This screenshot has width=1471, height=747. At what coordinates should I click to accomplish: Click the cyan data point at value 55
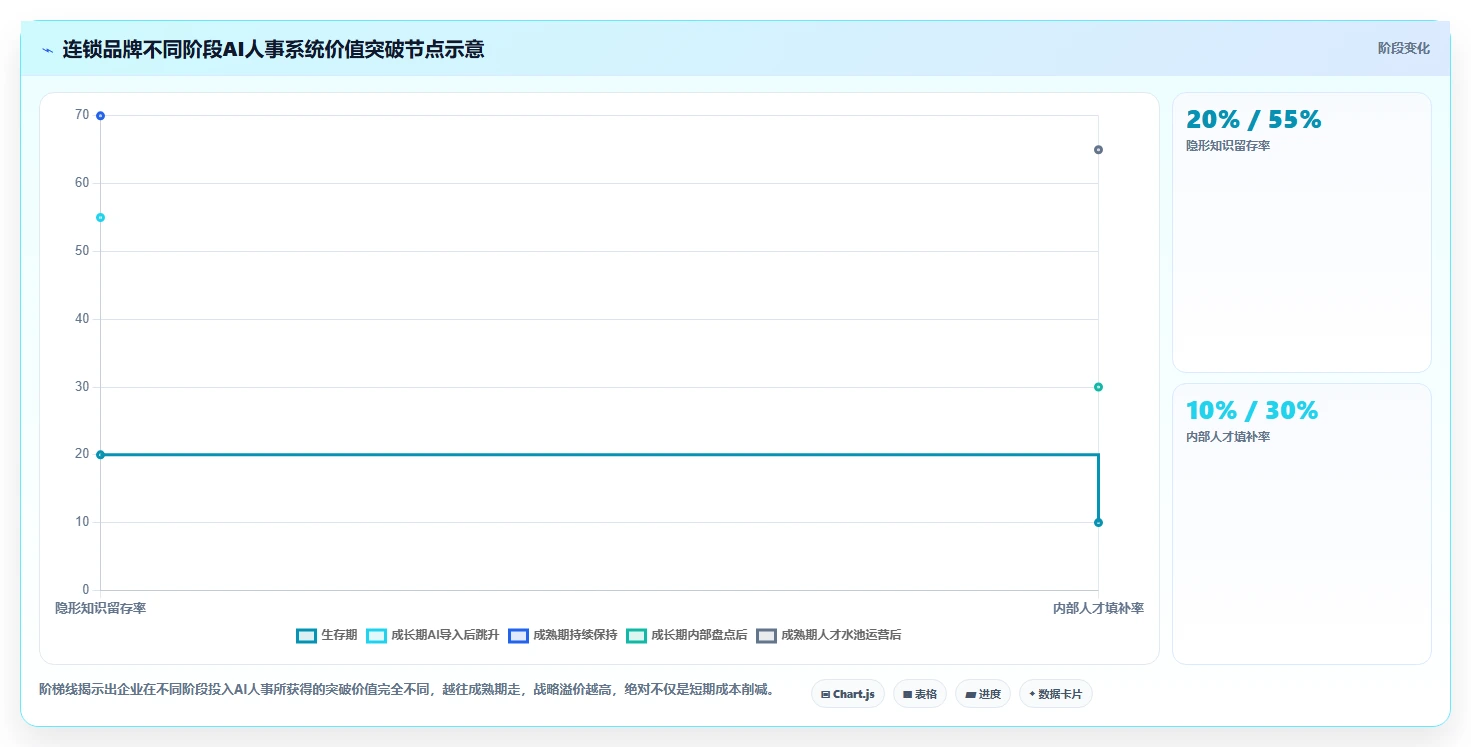coord(100,217)
